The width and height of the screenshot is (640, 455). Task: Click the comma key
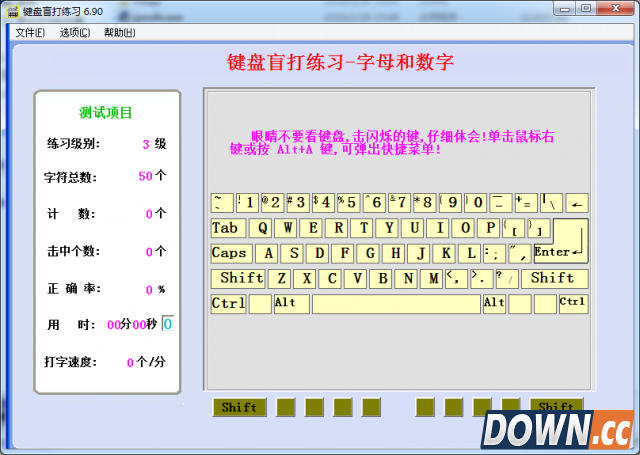(457, 278)
